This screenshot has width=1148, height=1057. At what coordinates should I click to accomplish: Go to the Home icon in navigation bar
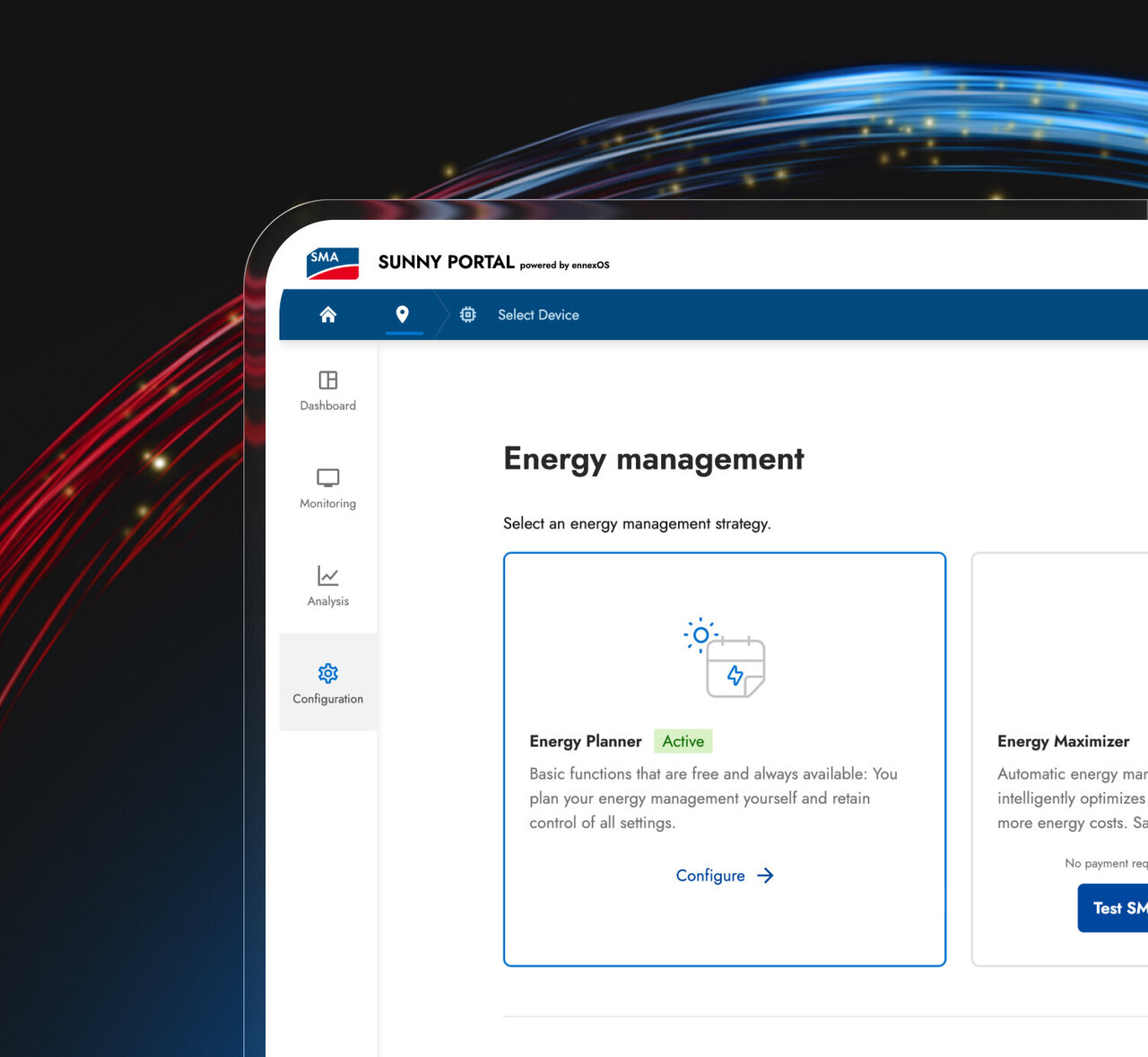[x=328, y=314]
